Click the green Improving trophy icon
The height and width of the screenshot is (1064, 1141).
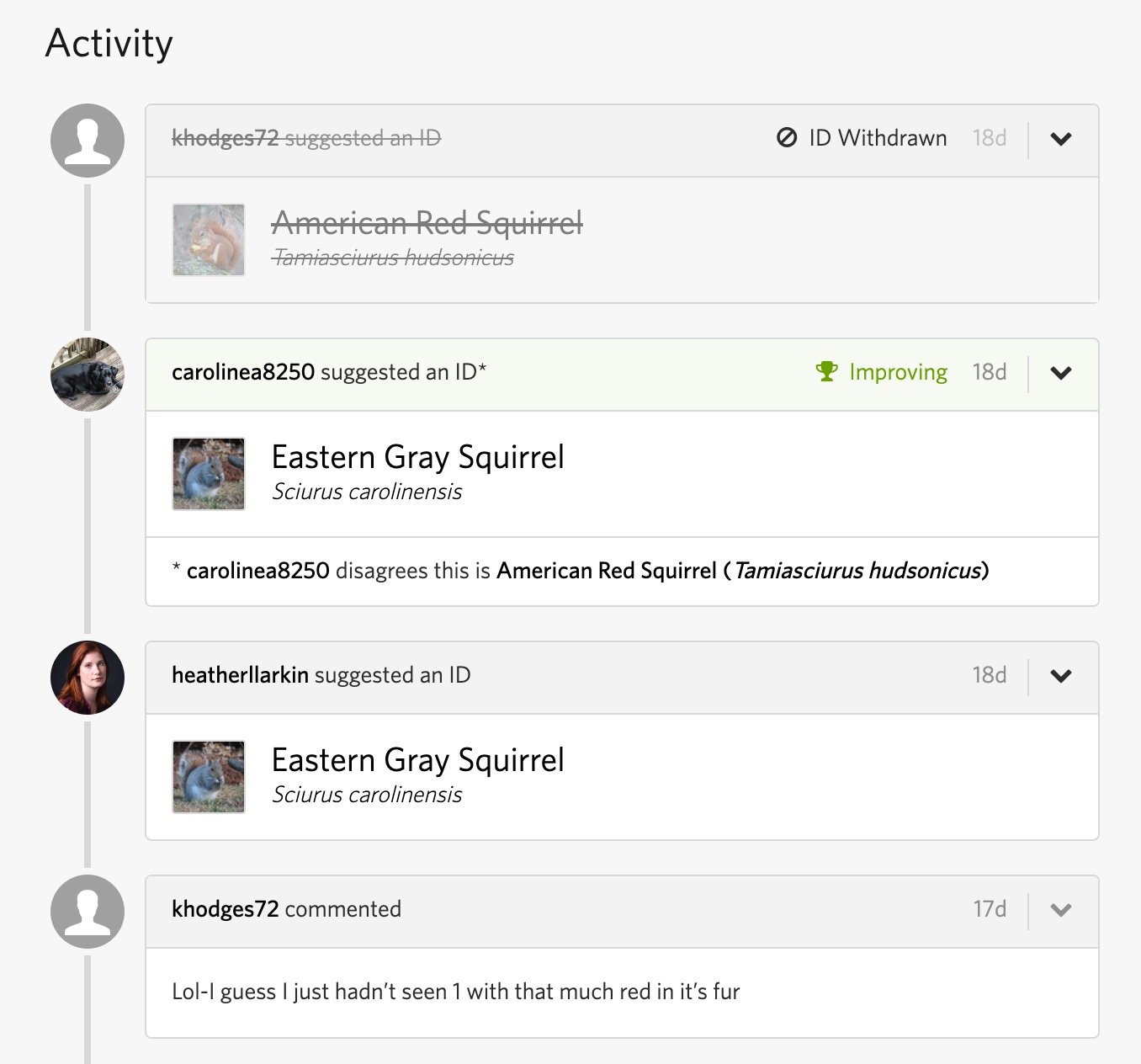[x=827, y=371]
